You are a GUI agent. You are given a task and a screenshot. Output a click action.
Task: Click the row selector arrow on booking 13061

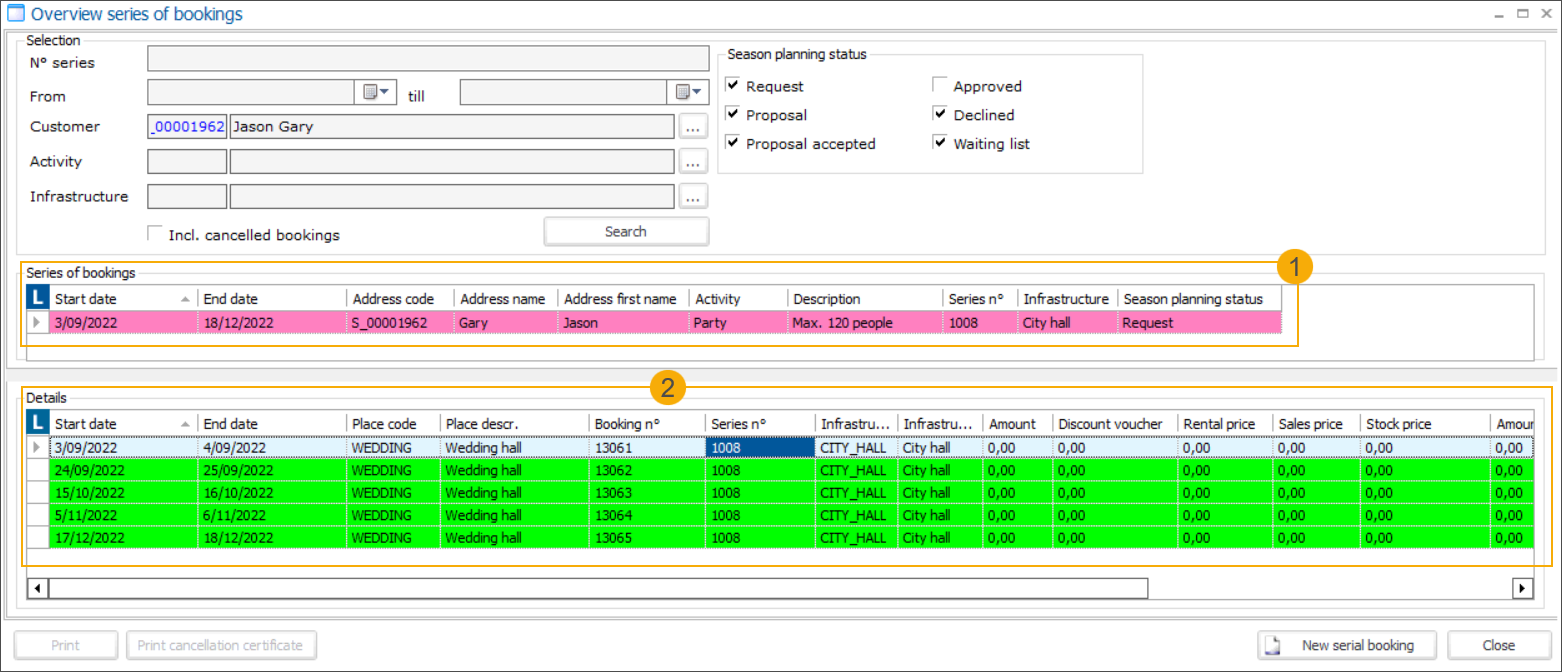(37, 447)
